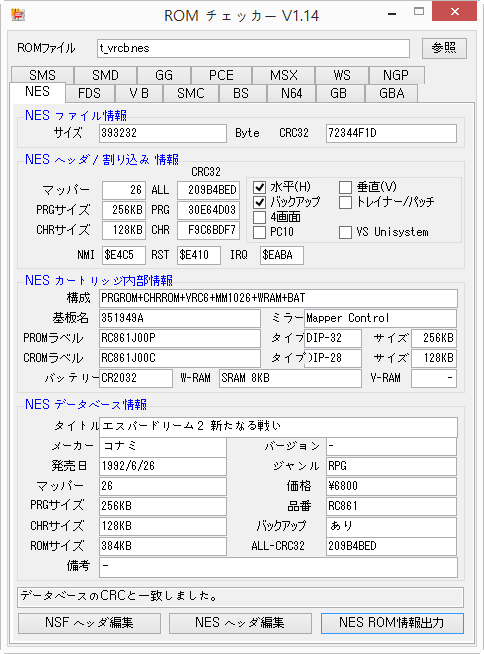
Task: Click the V-RAM field
Action: pyautogui.click(x=434, y=378)
